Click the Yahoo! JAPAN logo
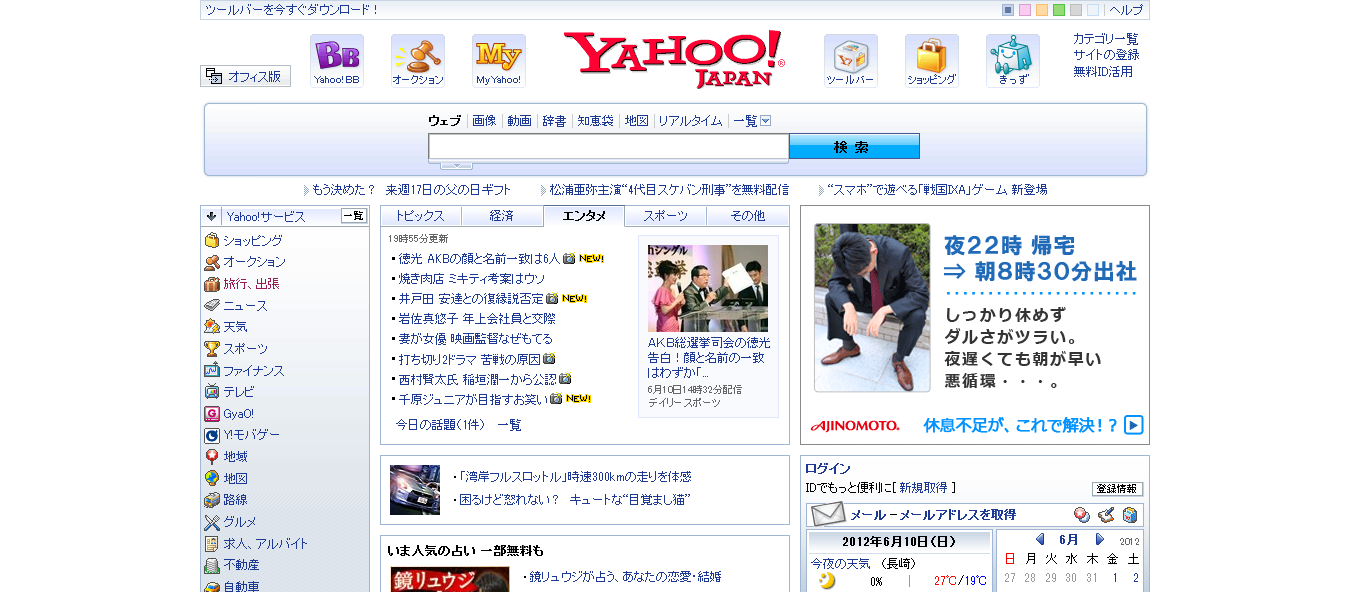Screen dimensions: 1349x592 coord(674,59)
